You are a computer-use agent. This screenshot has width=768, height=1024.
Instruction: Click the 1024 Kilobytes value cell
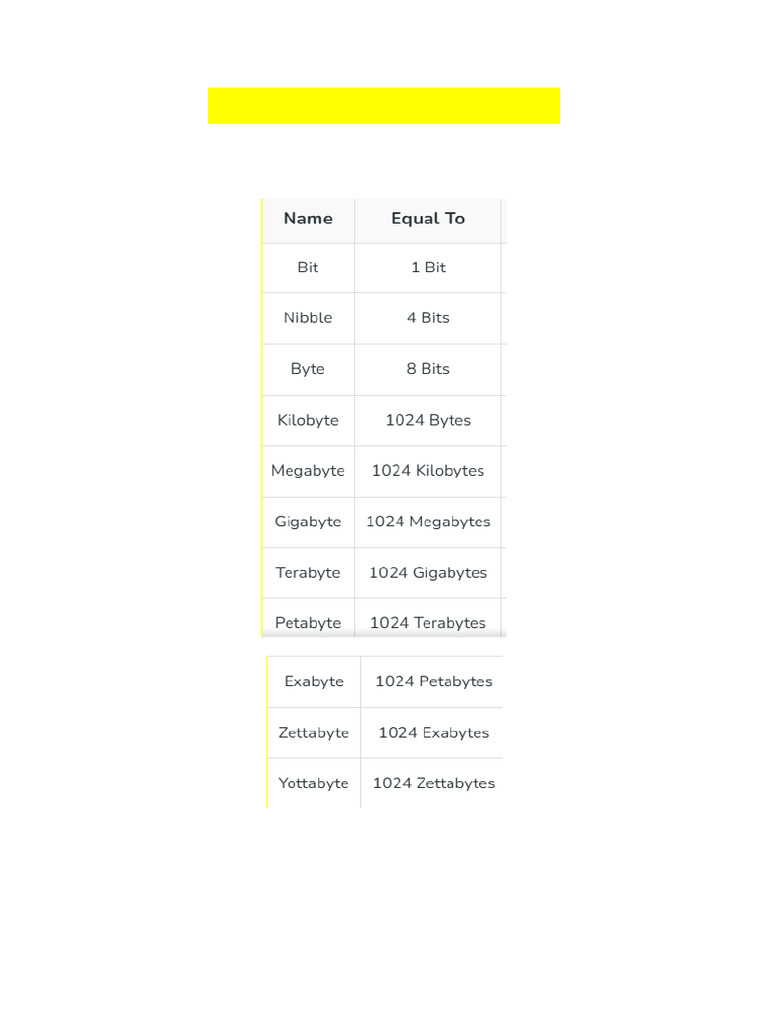pos(428,472)
